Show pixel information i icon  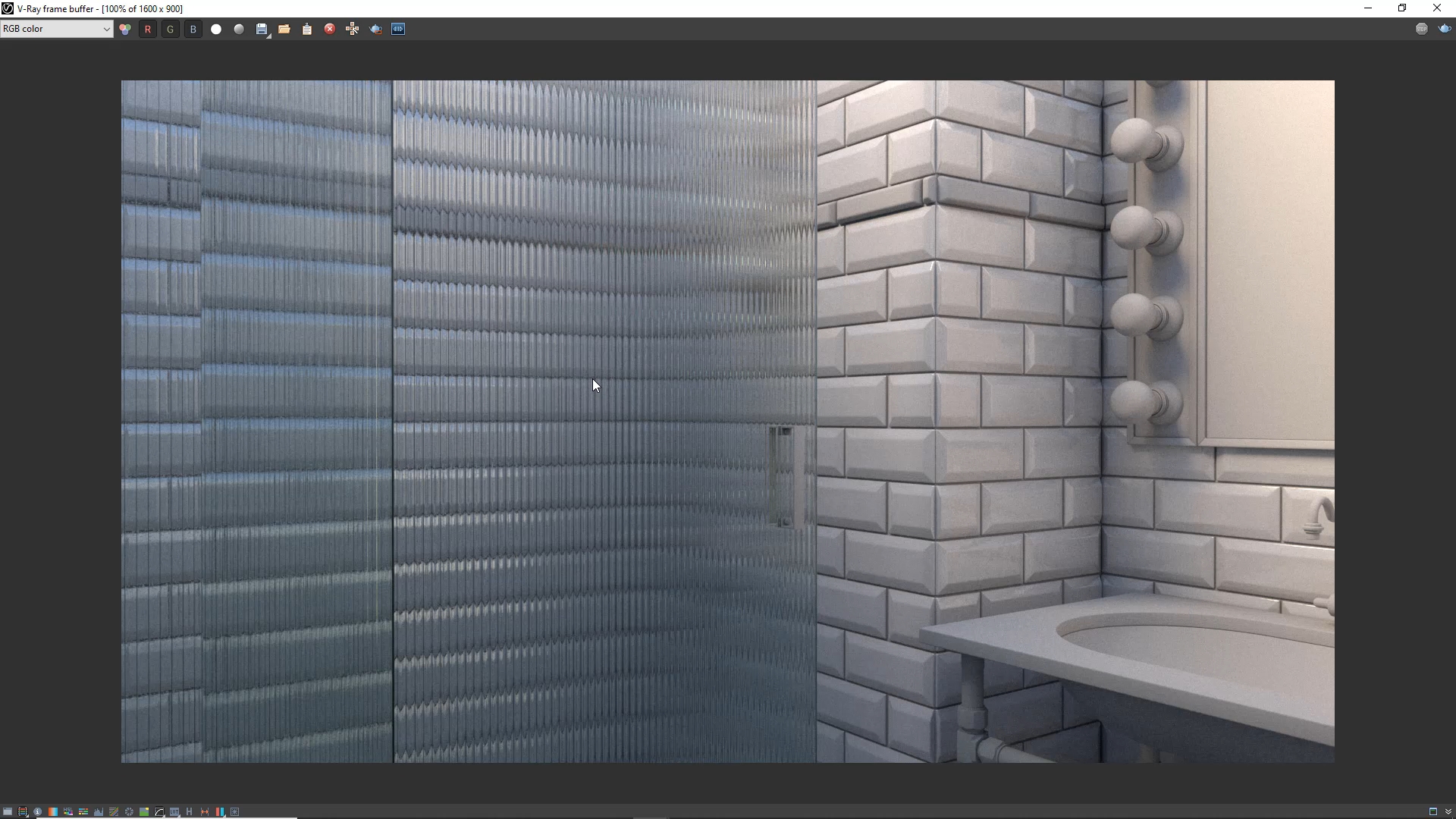(x=38, y=811)
